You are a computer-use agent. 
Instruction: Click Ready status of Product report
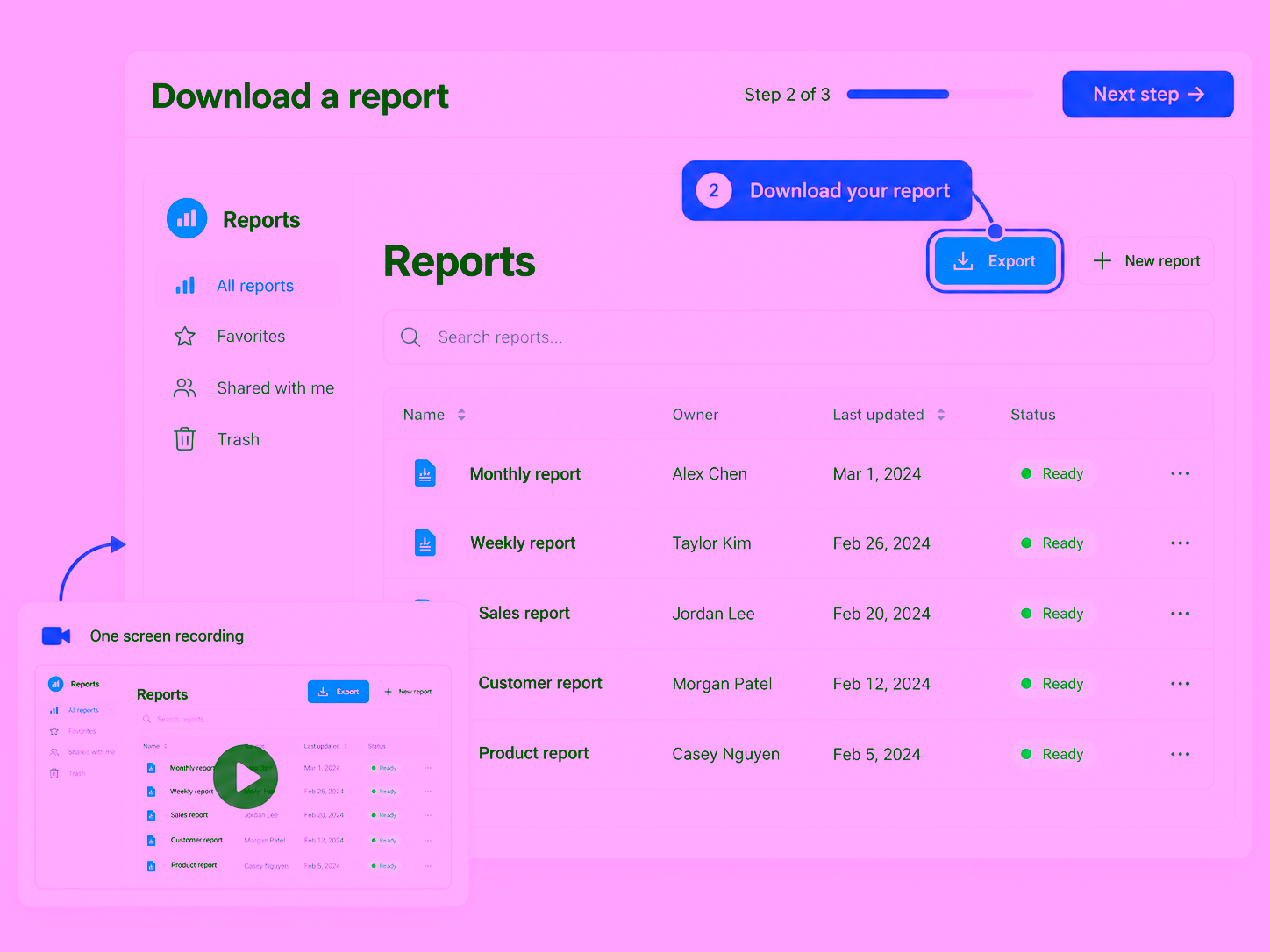pos(1052,754)
